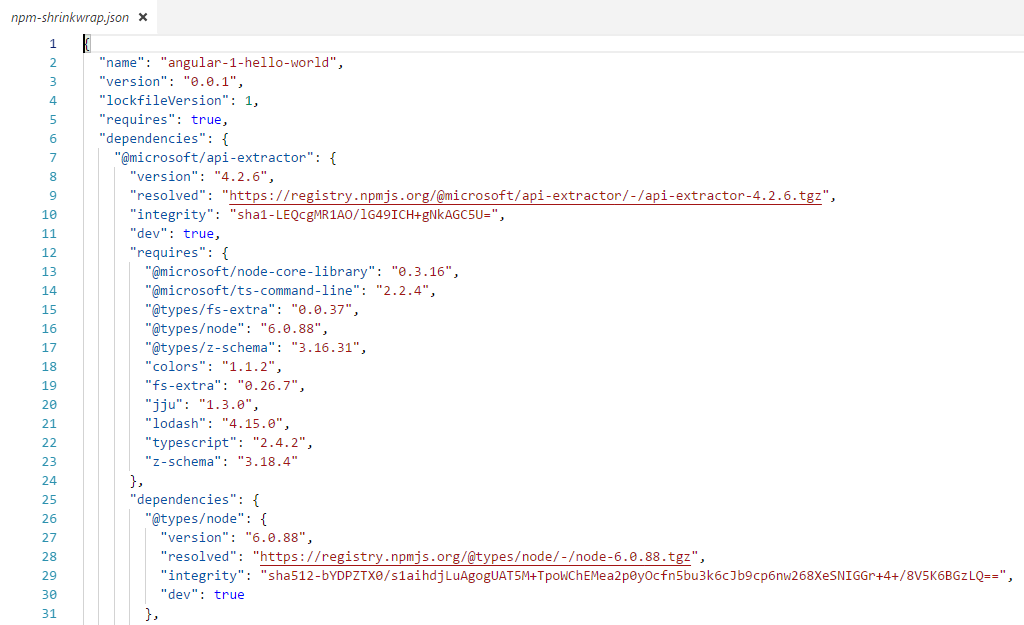The image size is (1024, 625).
Task: Click the "@microsoft/node-core-library" entry
Action: point(262,271)
